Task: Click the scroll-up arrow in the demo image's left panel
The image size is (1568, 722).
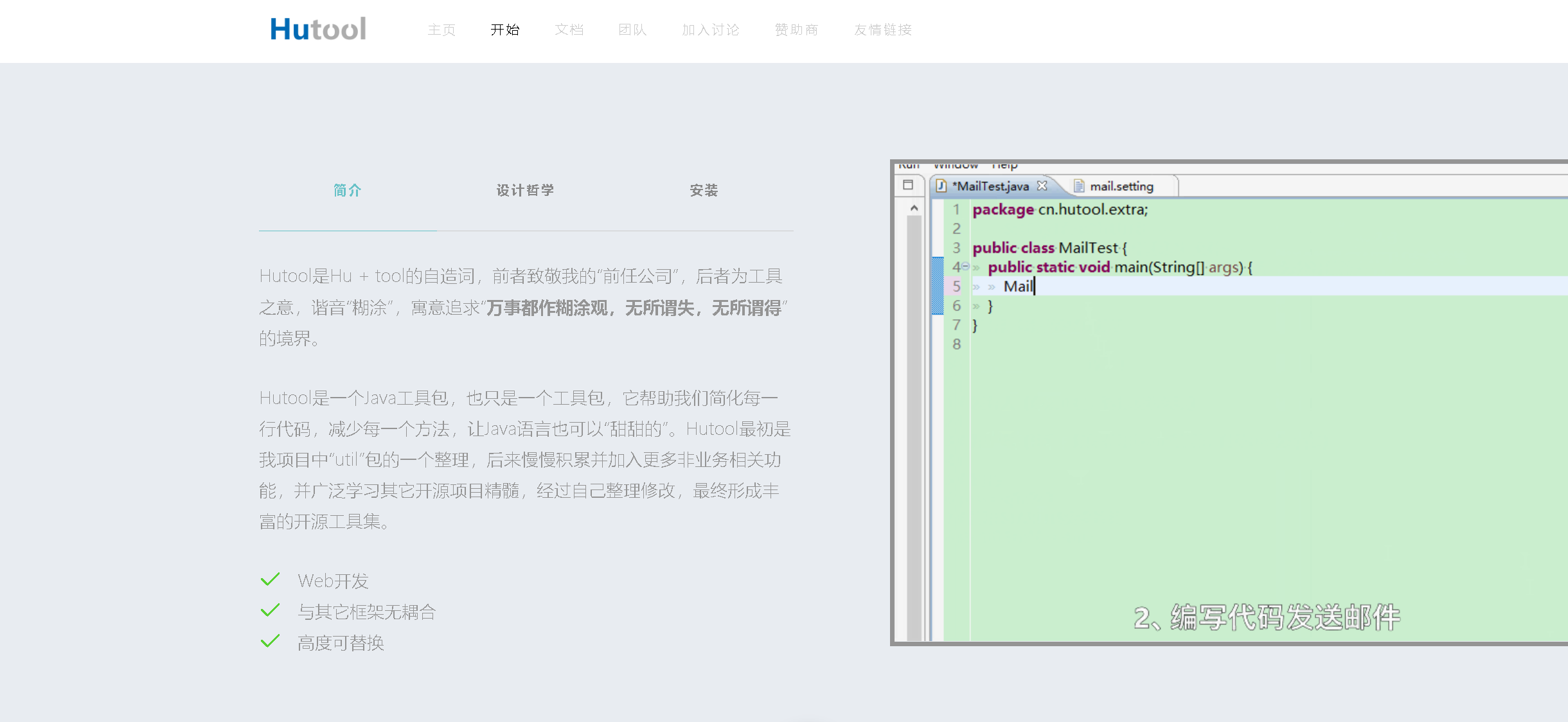Action: 914,208
